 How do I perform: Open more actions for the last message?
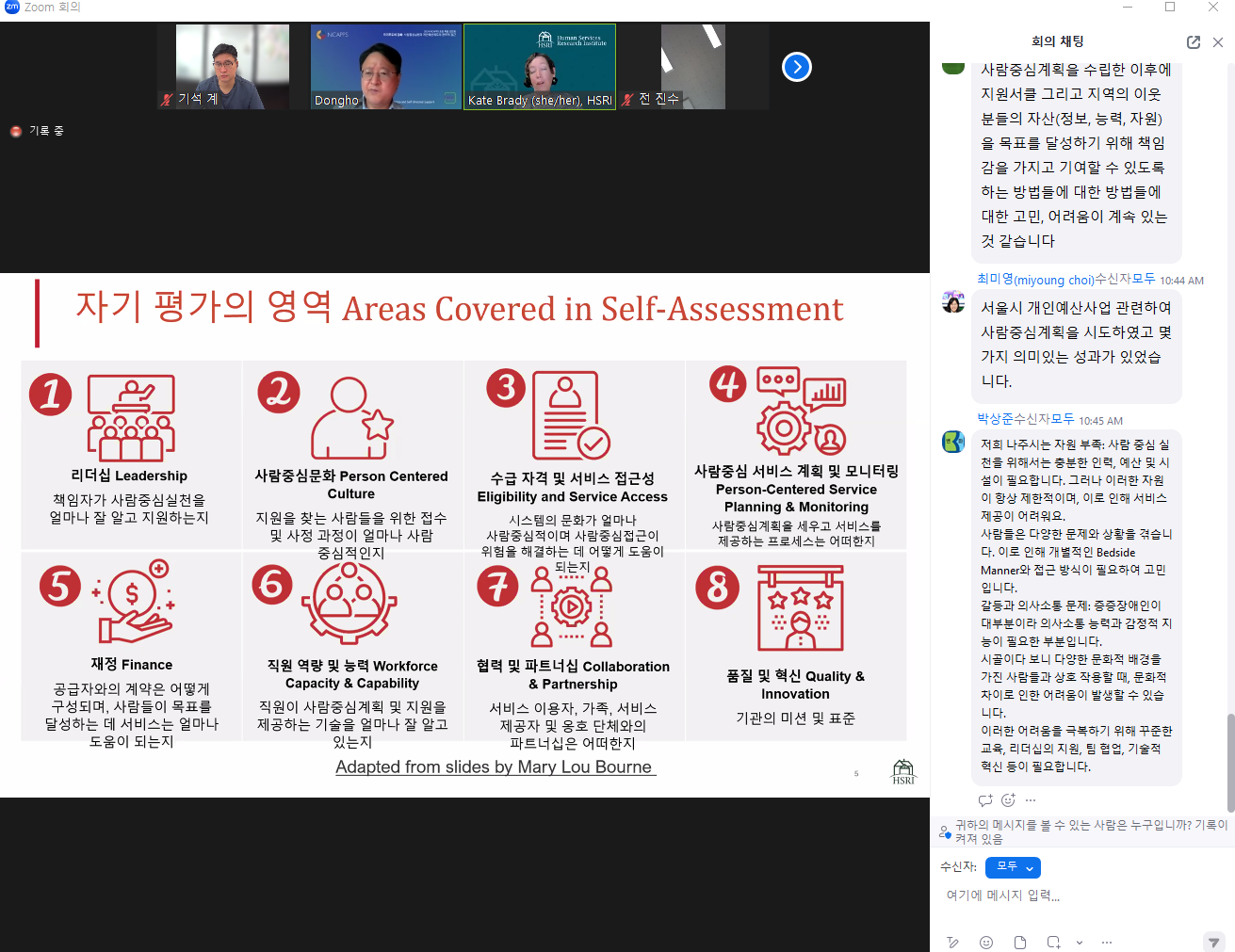pos(1031,800)
